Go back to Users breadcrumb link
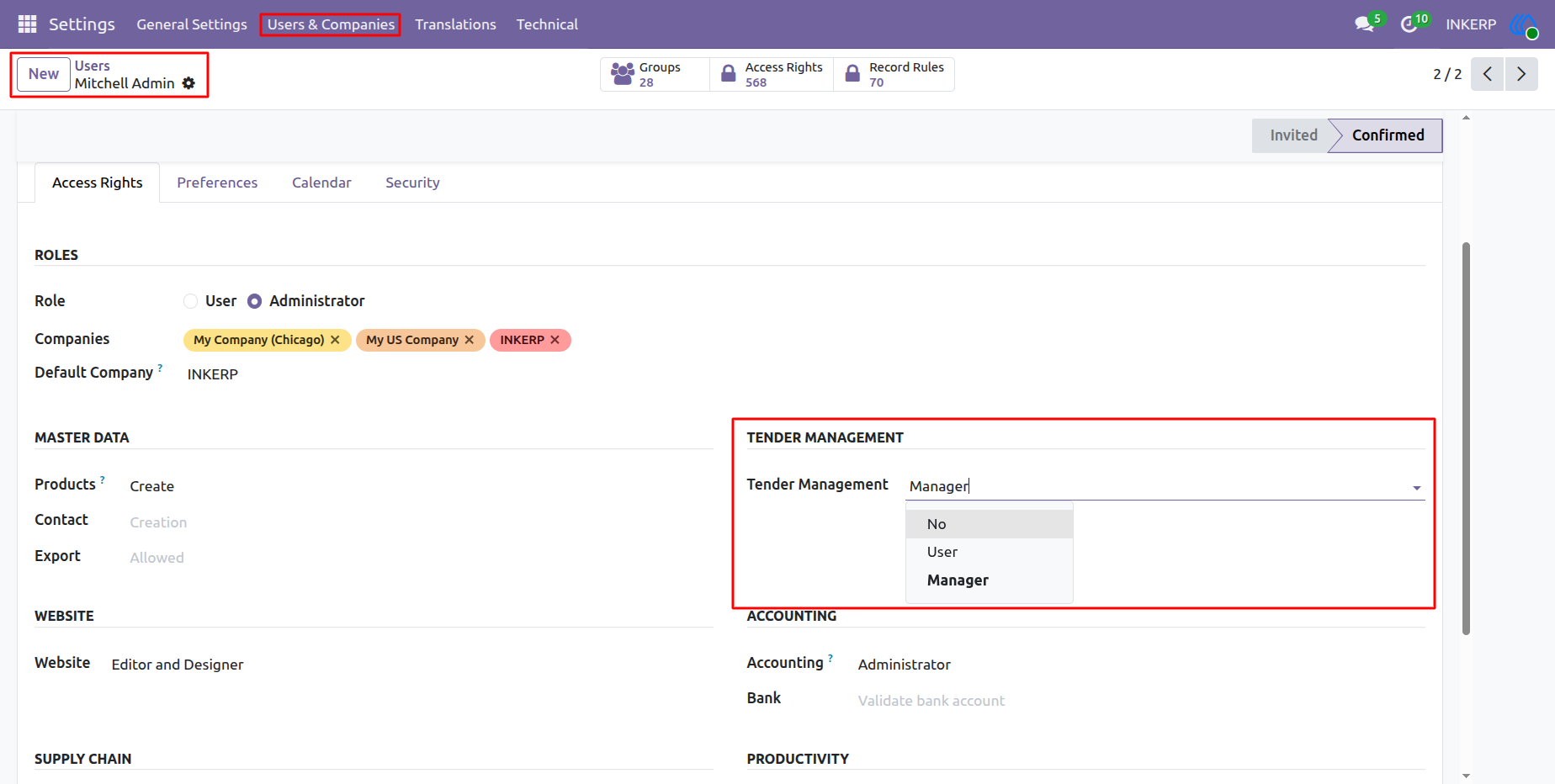This screenshot has height=784, width=1555. pos(93,66)
